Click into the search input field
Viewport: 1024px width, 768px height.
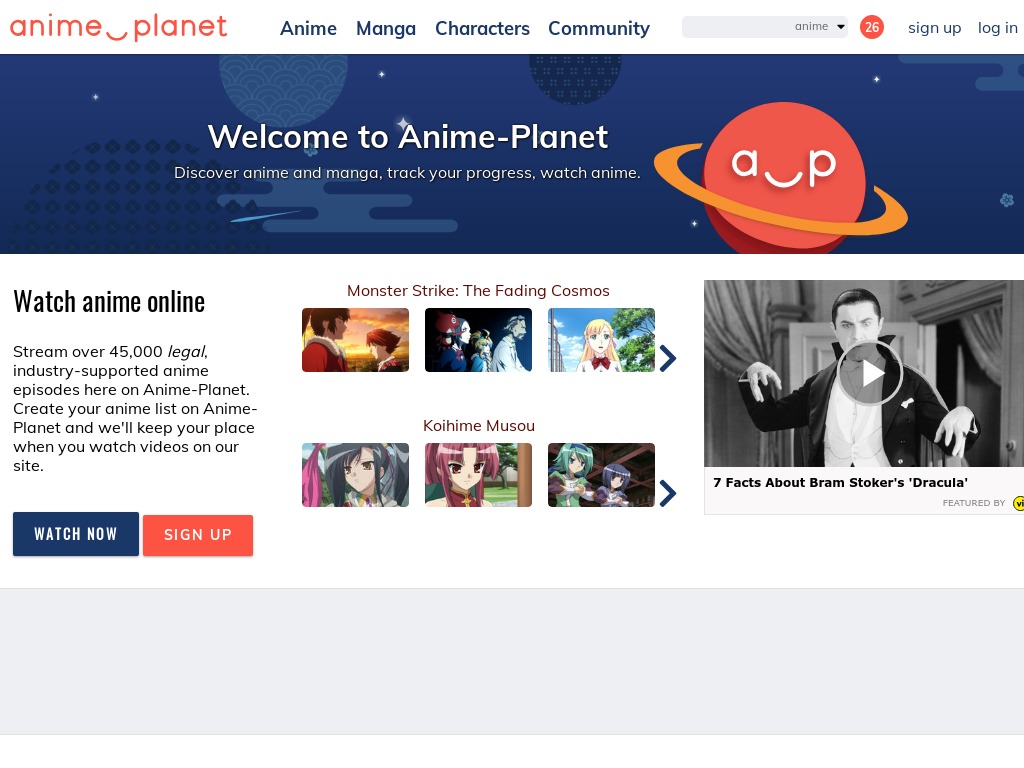tap(736, 27)
